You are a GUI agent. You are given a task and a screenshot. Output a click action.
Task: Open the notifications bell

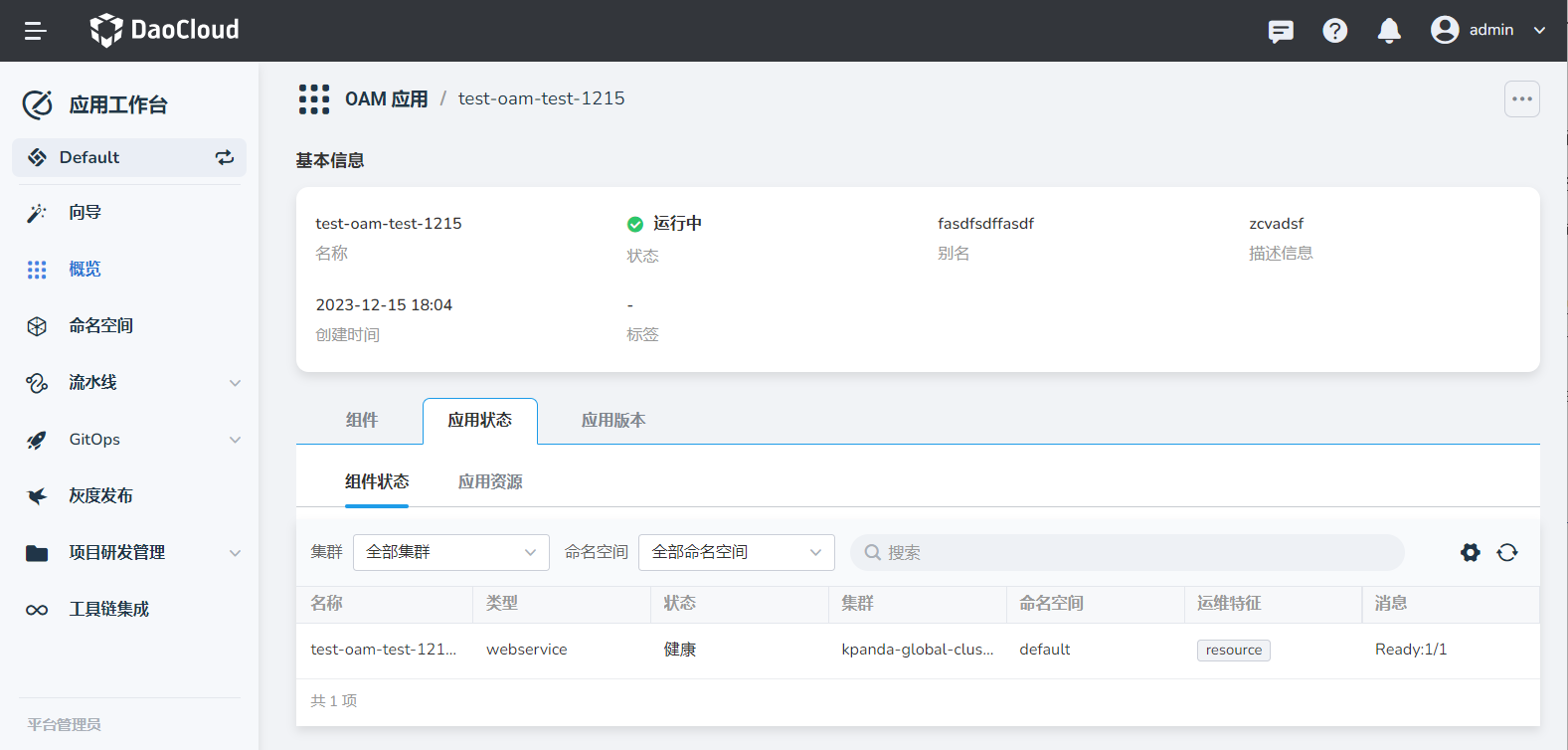click(1389, 31)
